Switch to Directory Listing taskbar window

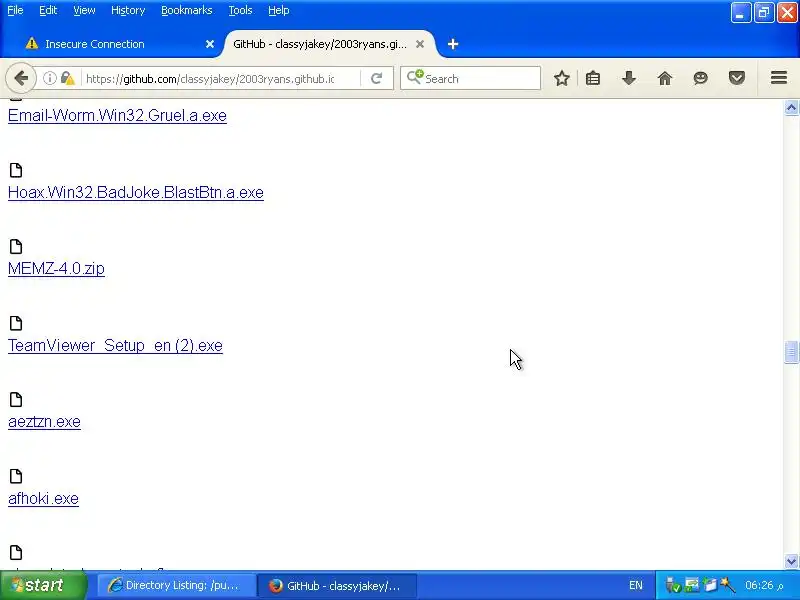pyautogui.click(x=176, y=586)
